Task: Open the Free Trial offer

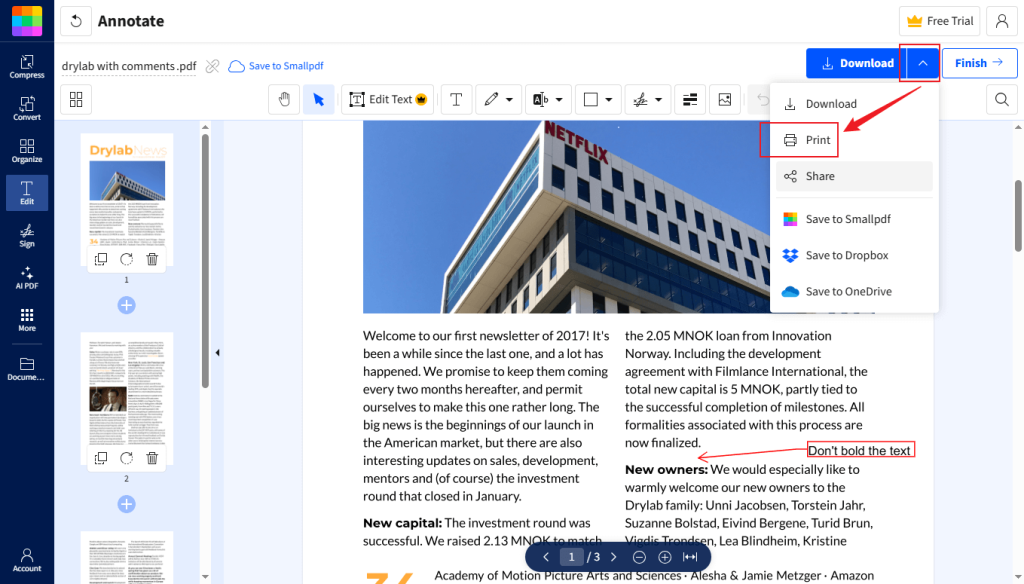Action: point(939,20)
